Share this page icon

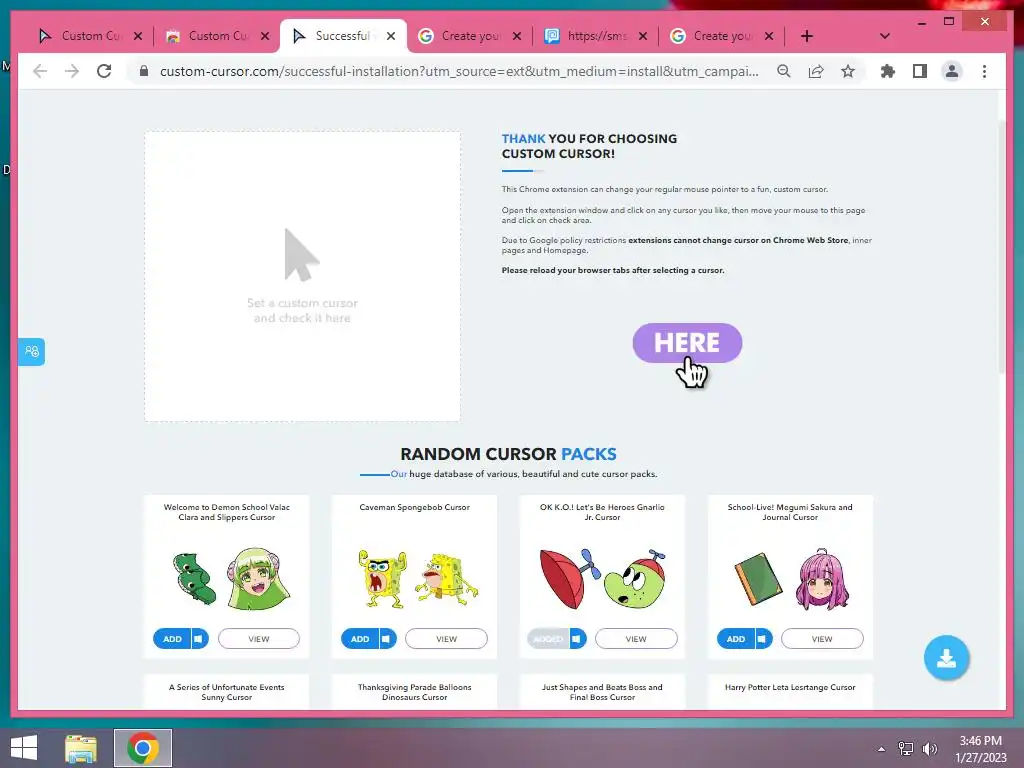pos(816,71)
